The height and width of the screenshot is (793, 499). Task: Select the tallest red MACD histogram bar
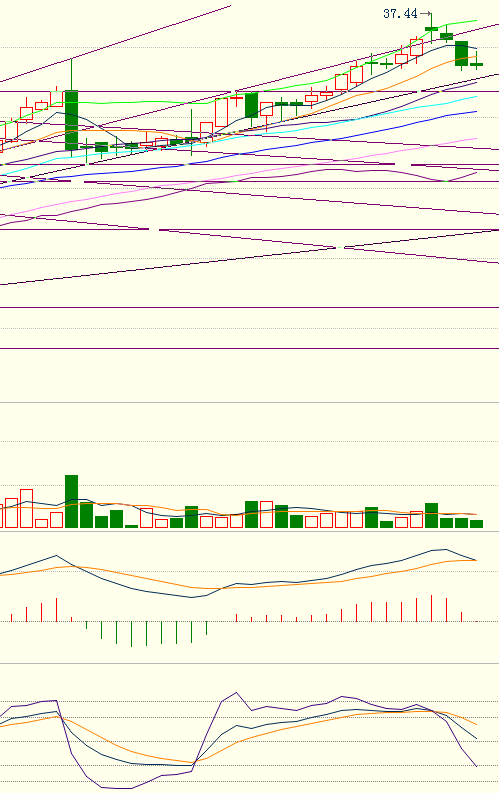[431, 608]
